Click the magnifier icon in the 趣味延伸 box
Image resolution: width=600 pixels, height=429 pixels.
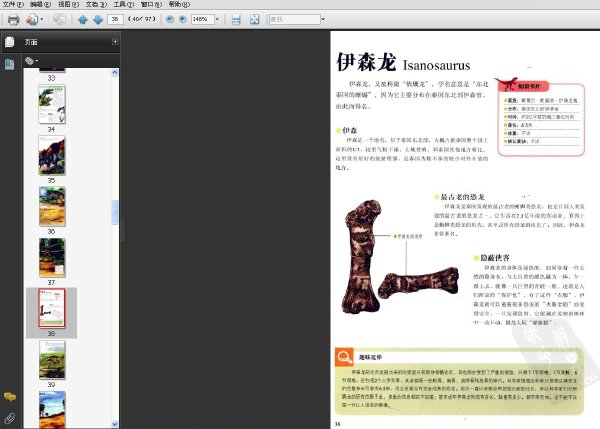[344, 357]
